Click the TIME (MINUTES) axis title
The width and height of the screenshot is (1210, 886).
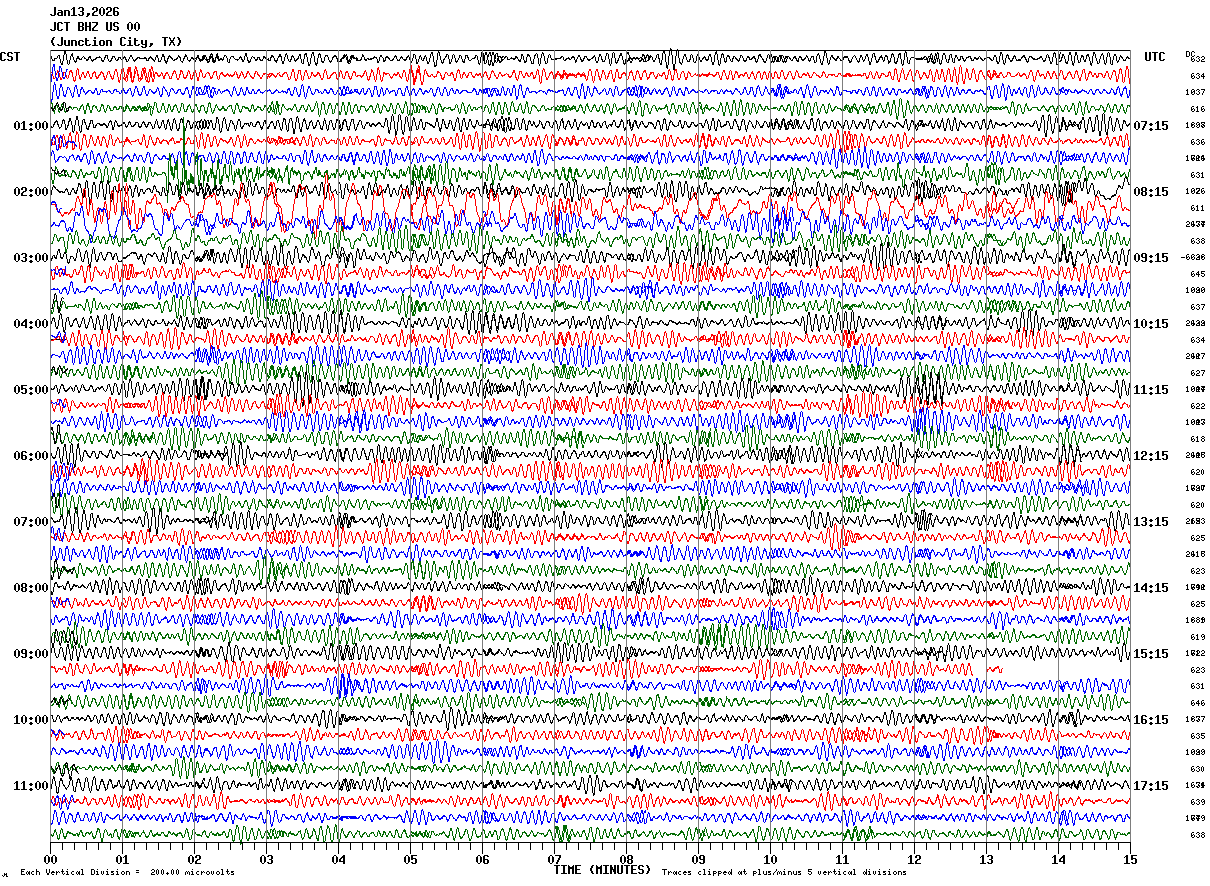602,870
